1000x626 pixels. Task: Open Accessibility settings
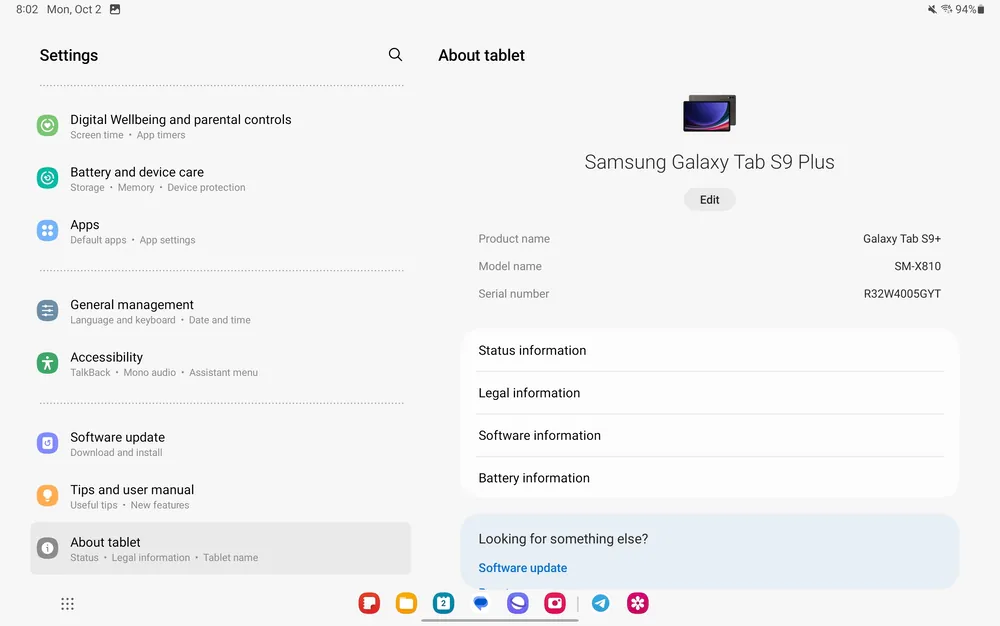[221, 363]
